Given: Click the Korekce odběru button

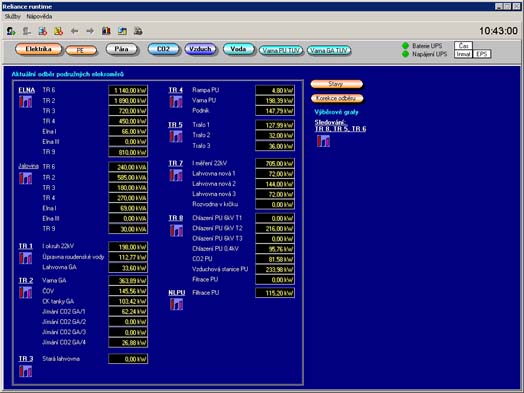Looking at the screenshot, I should tap(337, 98).
